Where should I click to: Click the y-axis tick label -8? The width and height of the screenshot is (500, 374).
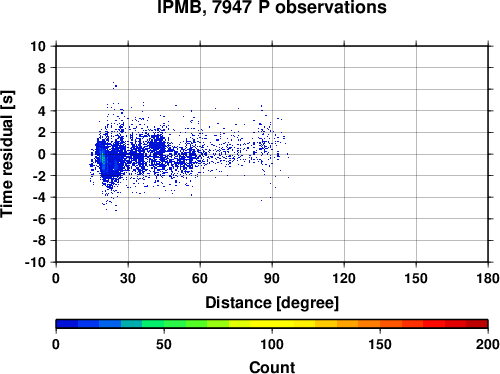tap(39, 241)
